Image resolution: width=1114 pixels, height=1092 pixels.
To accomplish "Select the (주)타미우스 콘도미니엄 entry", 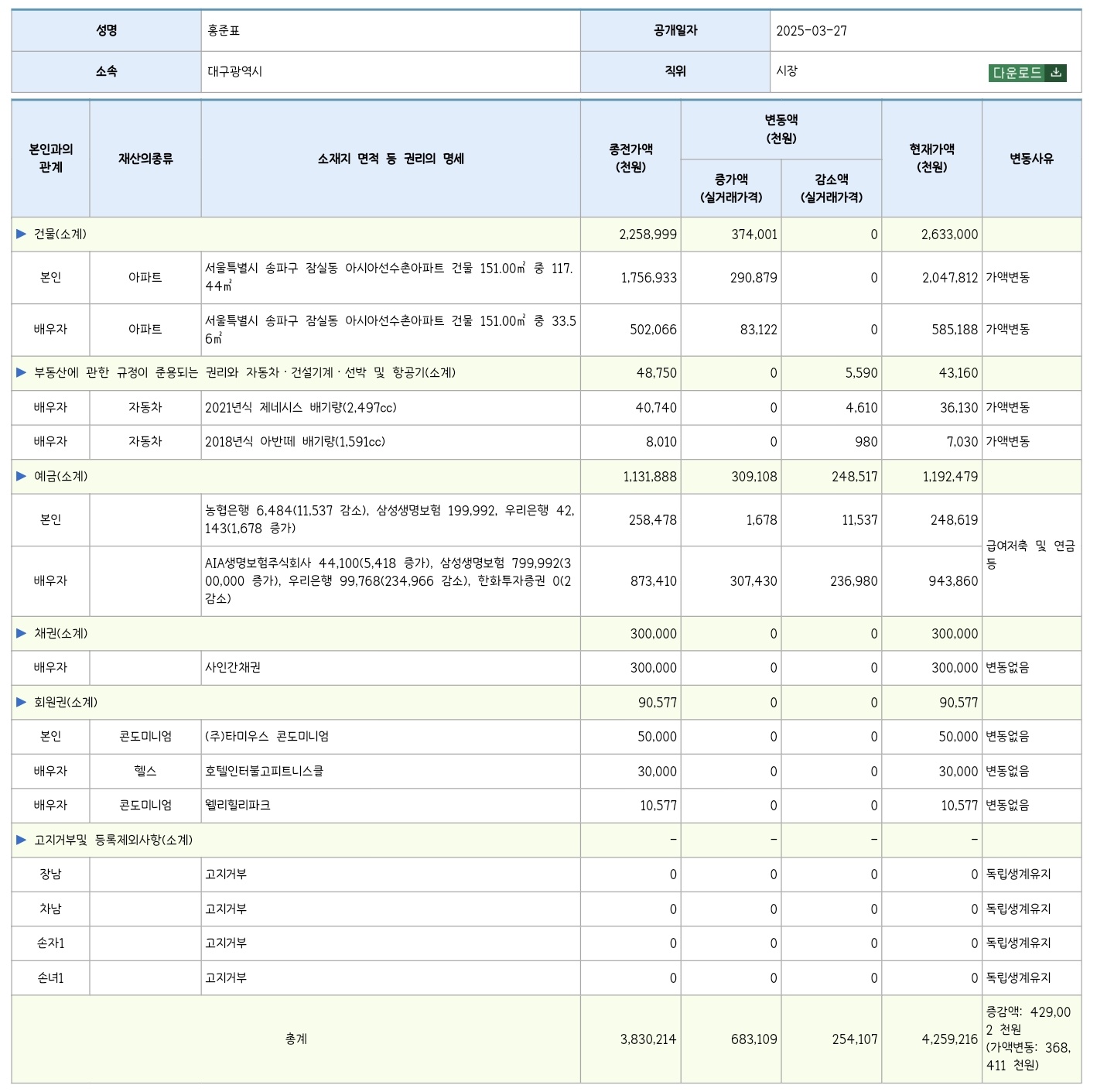I will pos(267,736).
